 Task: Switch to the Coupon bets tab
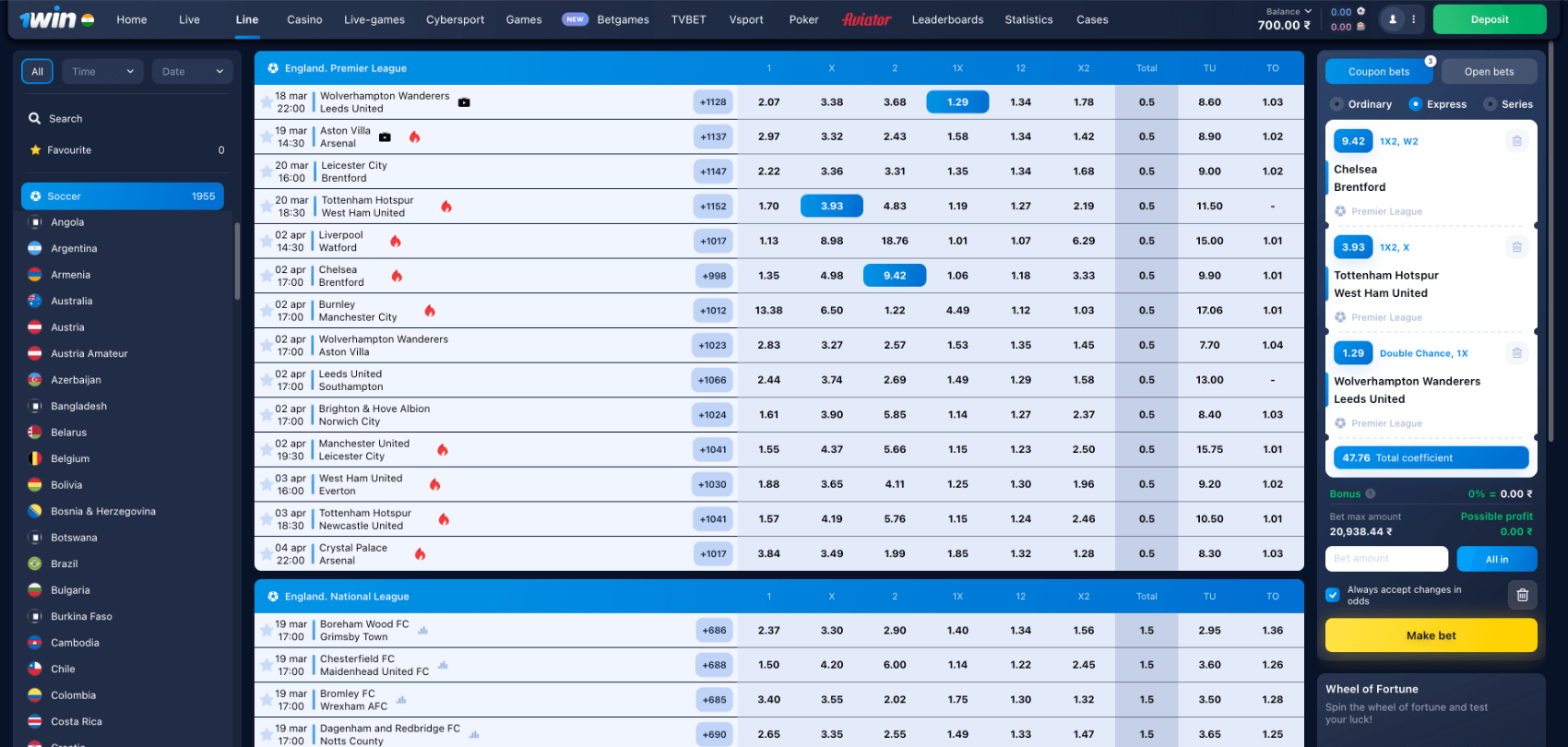pos(1379,71)
